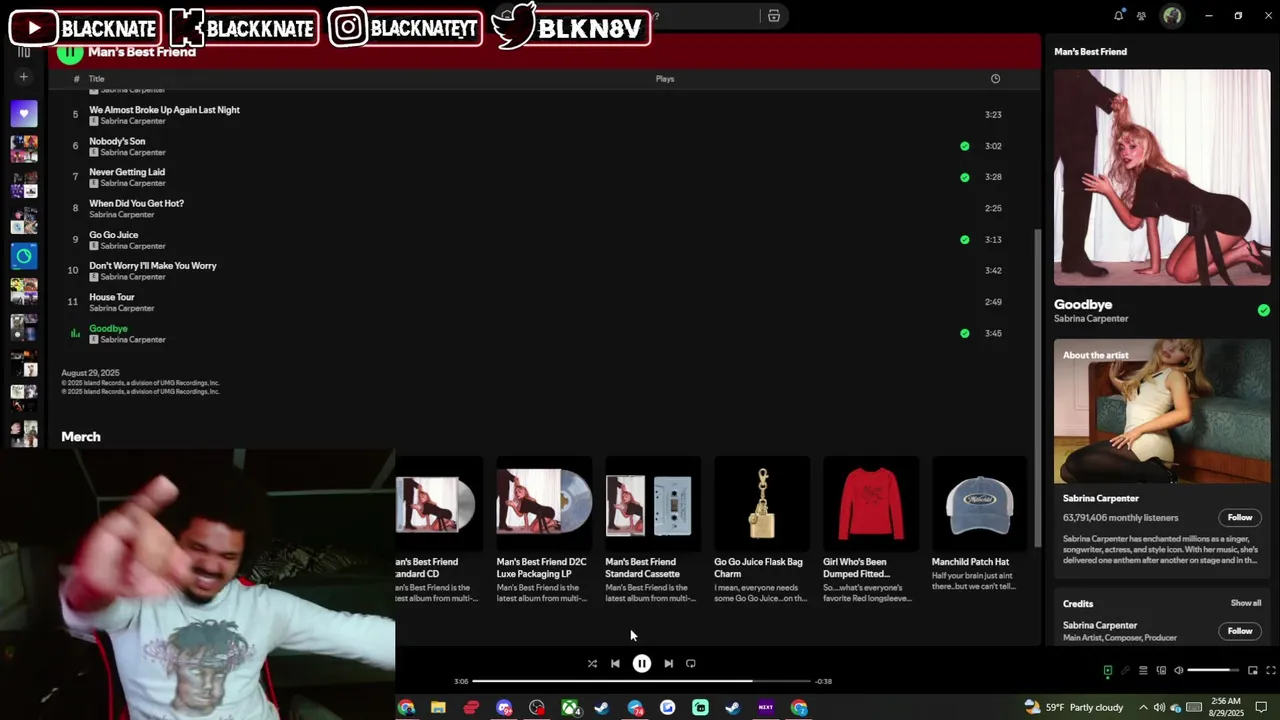Screen dimensions: 1280x720
Task: Toggle saved checkmark for Nobody's Son
Action: [x=964, y=146]
